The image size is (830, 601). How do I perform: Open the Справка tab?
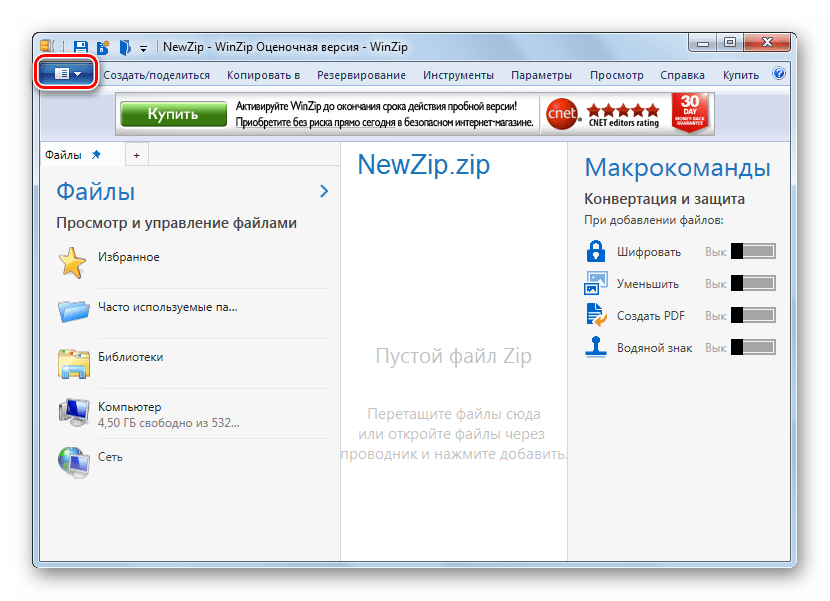coord(682,75)
